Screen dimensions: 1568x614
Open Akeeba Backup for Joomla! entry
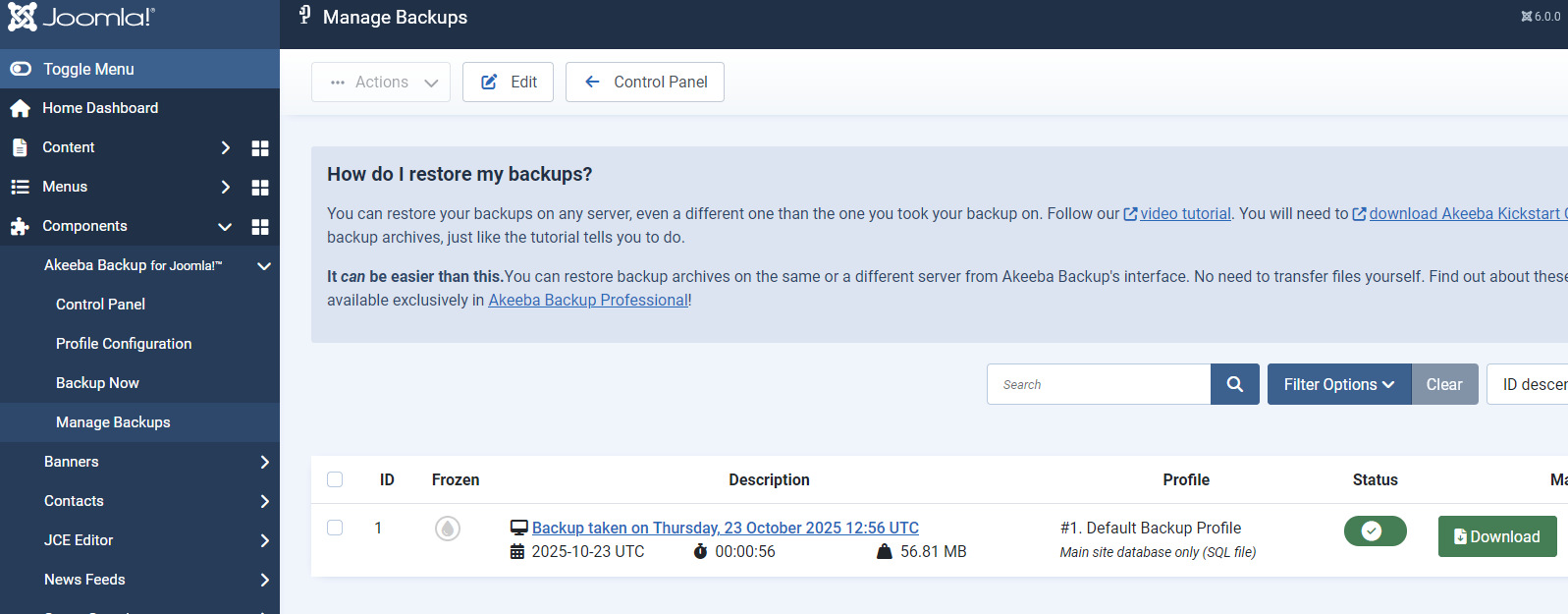click(134, 265)
